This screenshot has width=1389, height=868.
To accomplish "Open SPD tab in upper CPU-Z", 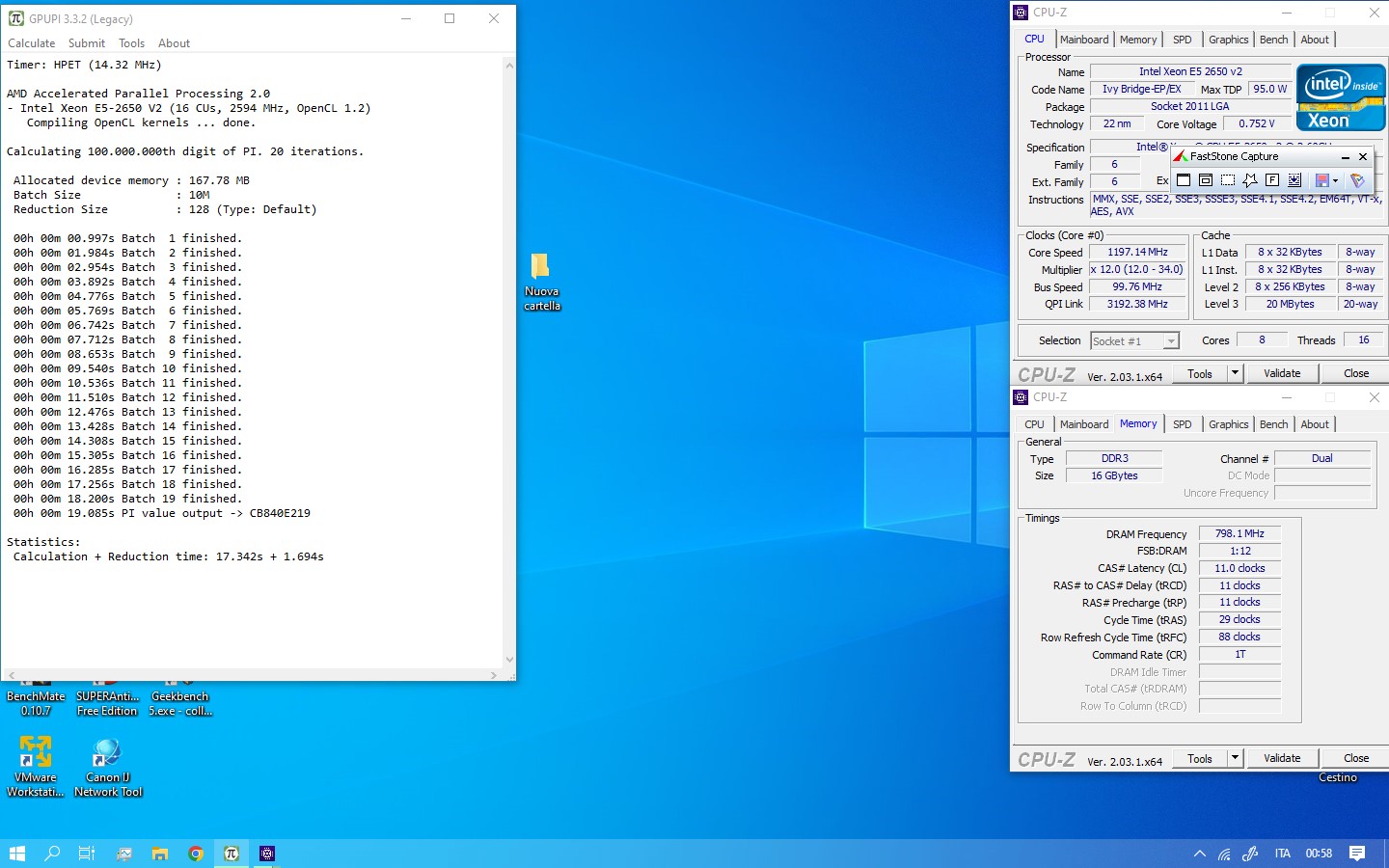I will (x=1183, y=40).
